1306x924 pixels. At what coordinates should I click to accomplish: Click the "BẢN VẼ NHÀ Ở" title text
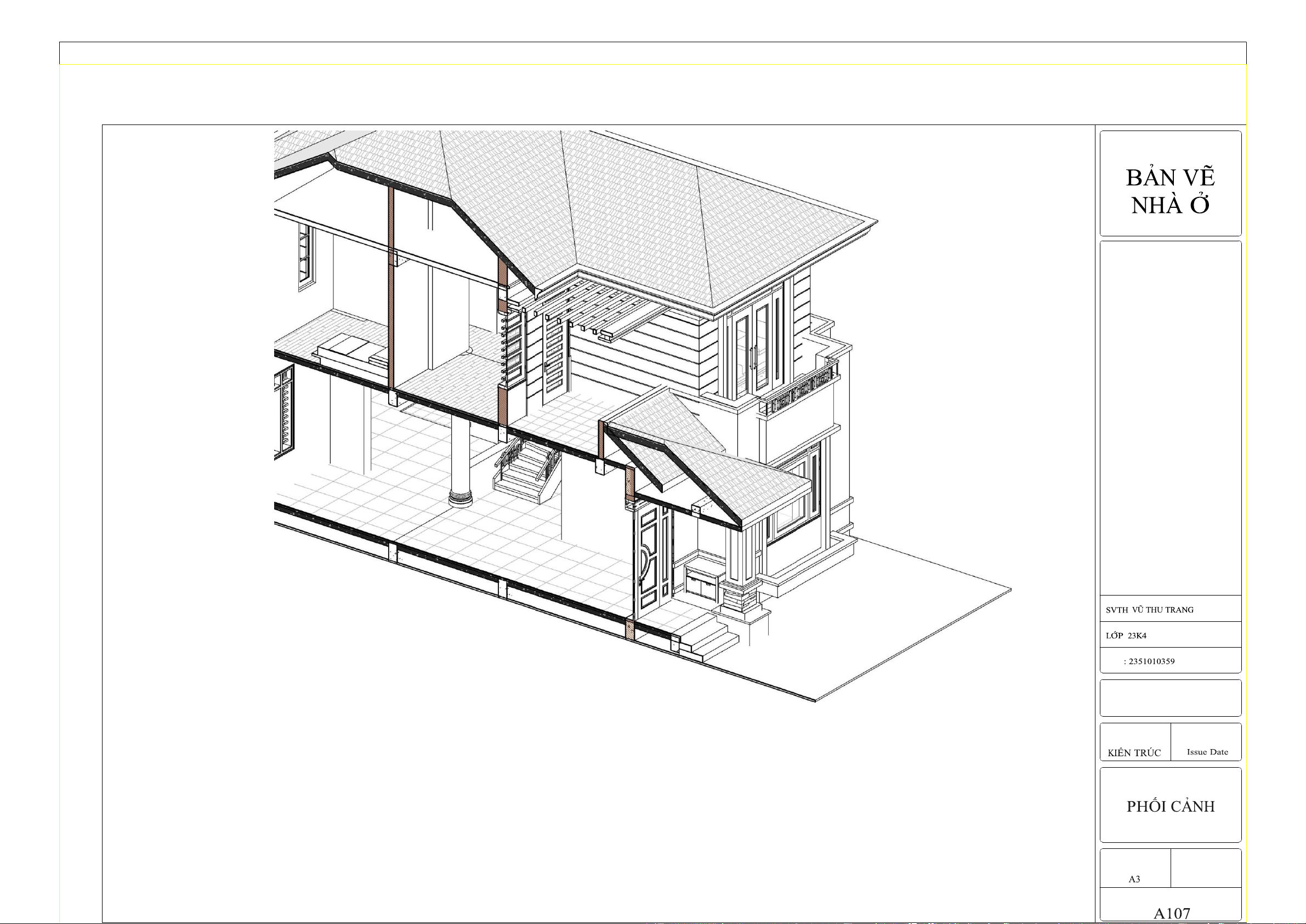pos(1170,191)
